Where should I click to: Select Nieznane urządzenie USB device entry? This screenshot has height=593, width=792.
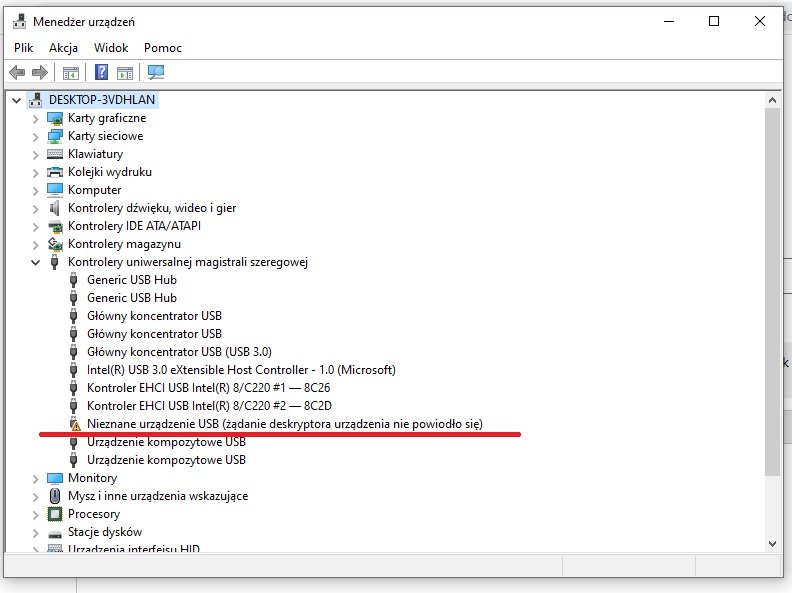coord(285,424)
